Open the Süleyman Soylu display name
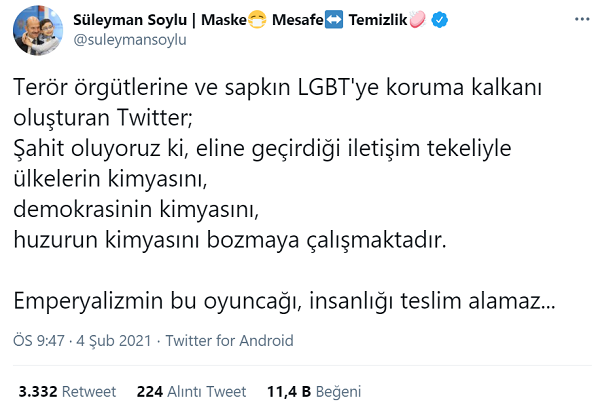Screen dimensions: 600x409 coord(130,20)
